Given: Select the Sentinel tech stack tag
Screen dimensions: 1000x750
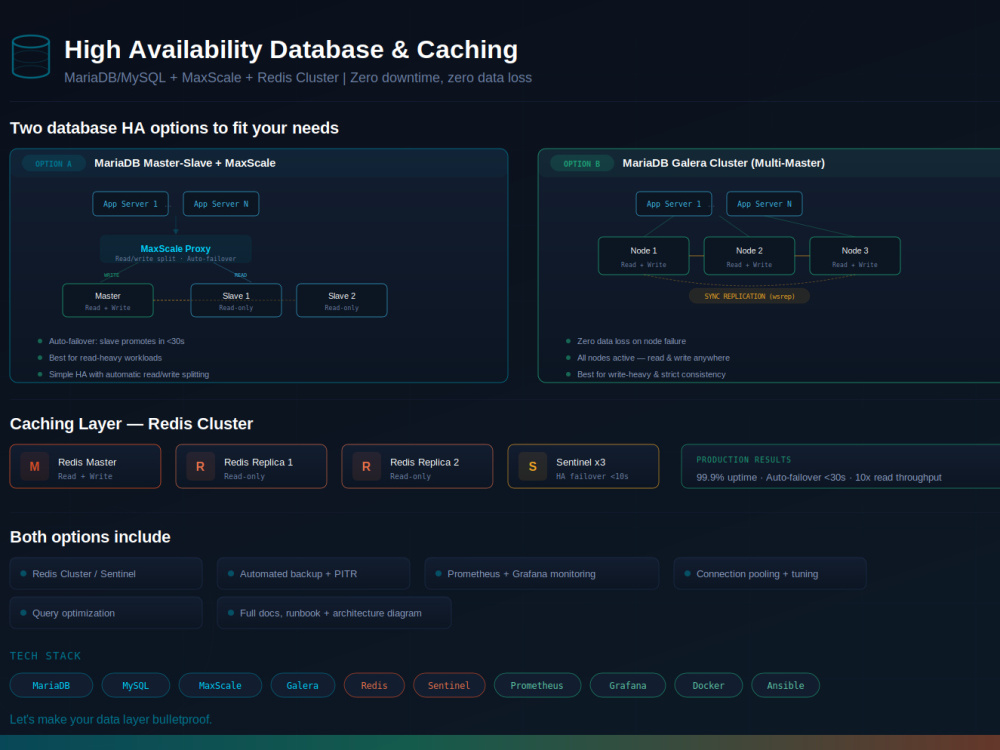Looking at the screenshot, I should pyautogui.click(x=449, y=685).
